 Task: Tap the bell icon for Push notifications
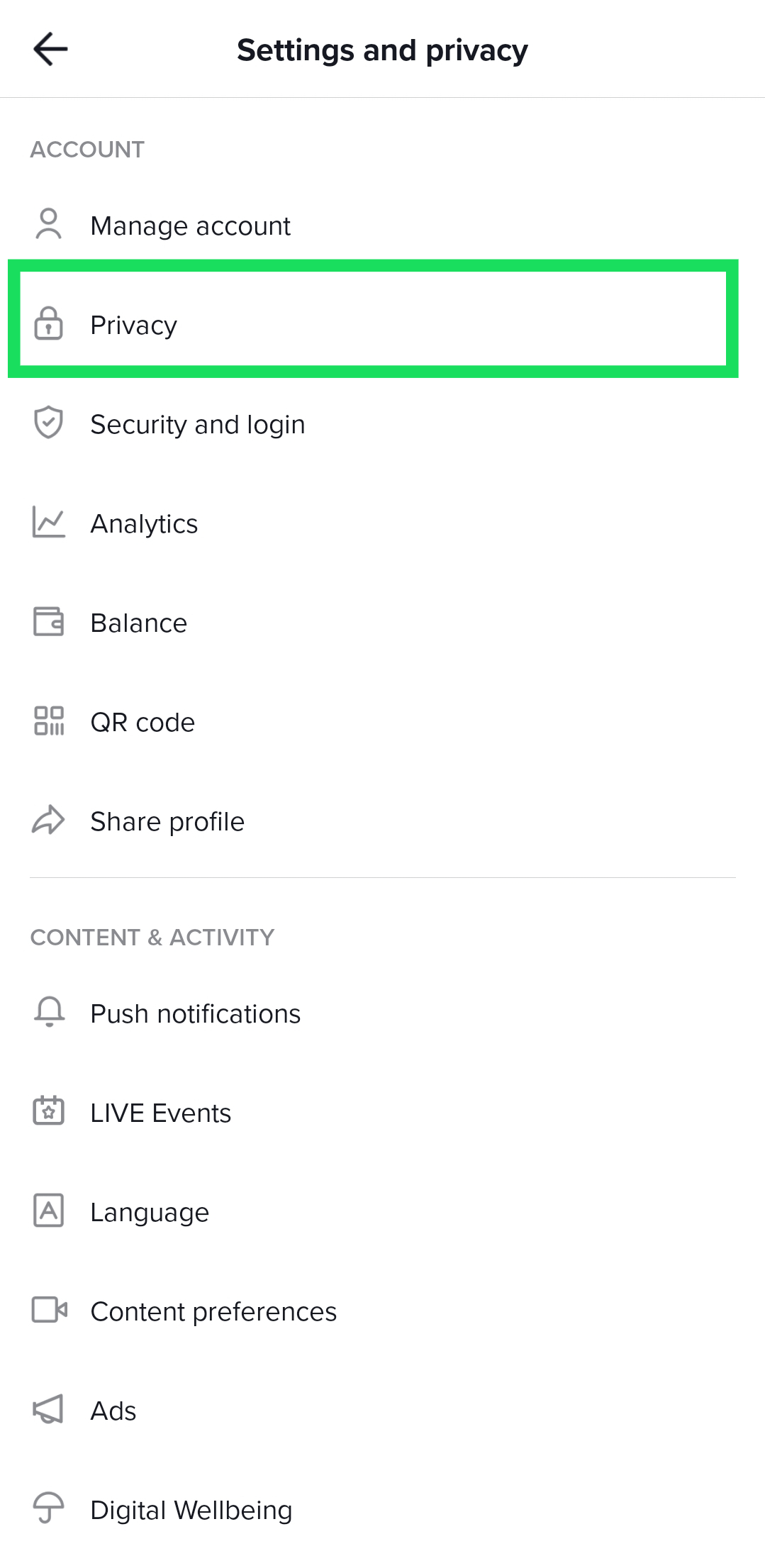[x=49, y=1012]
